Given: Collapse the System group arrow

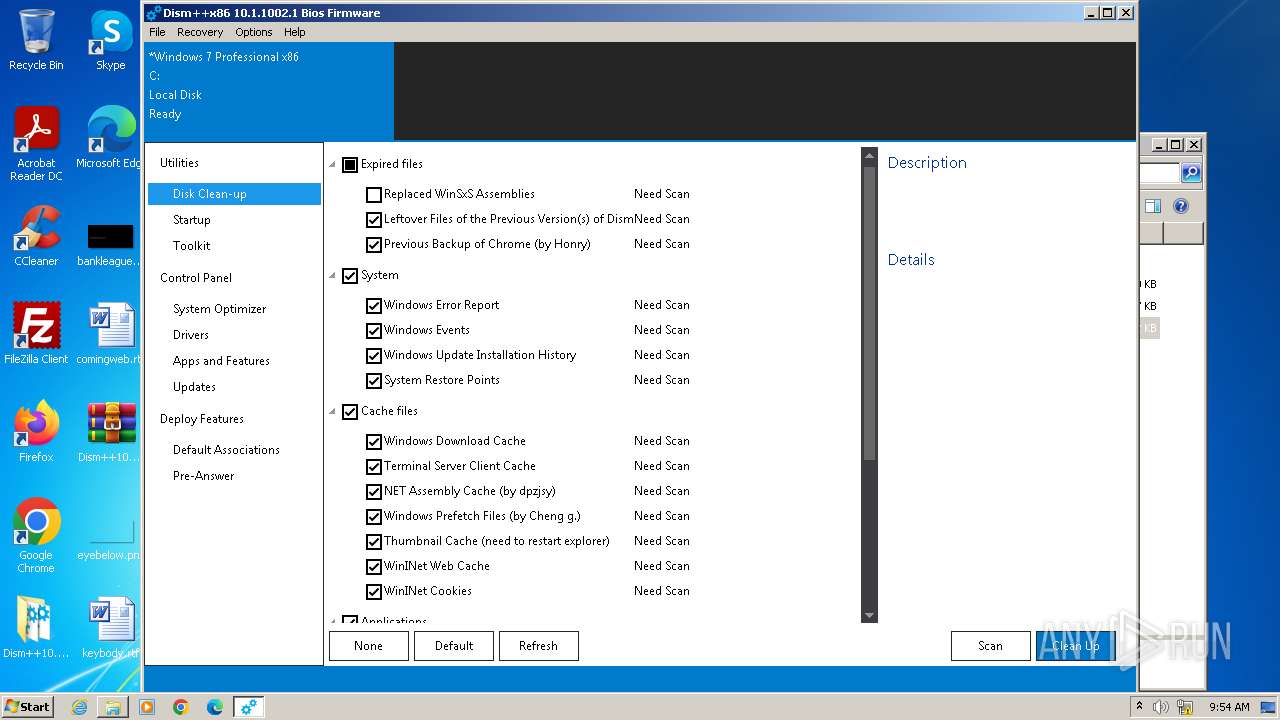Looking at the screenshot, I should [x=333, y=276].
